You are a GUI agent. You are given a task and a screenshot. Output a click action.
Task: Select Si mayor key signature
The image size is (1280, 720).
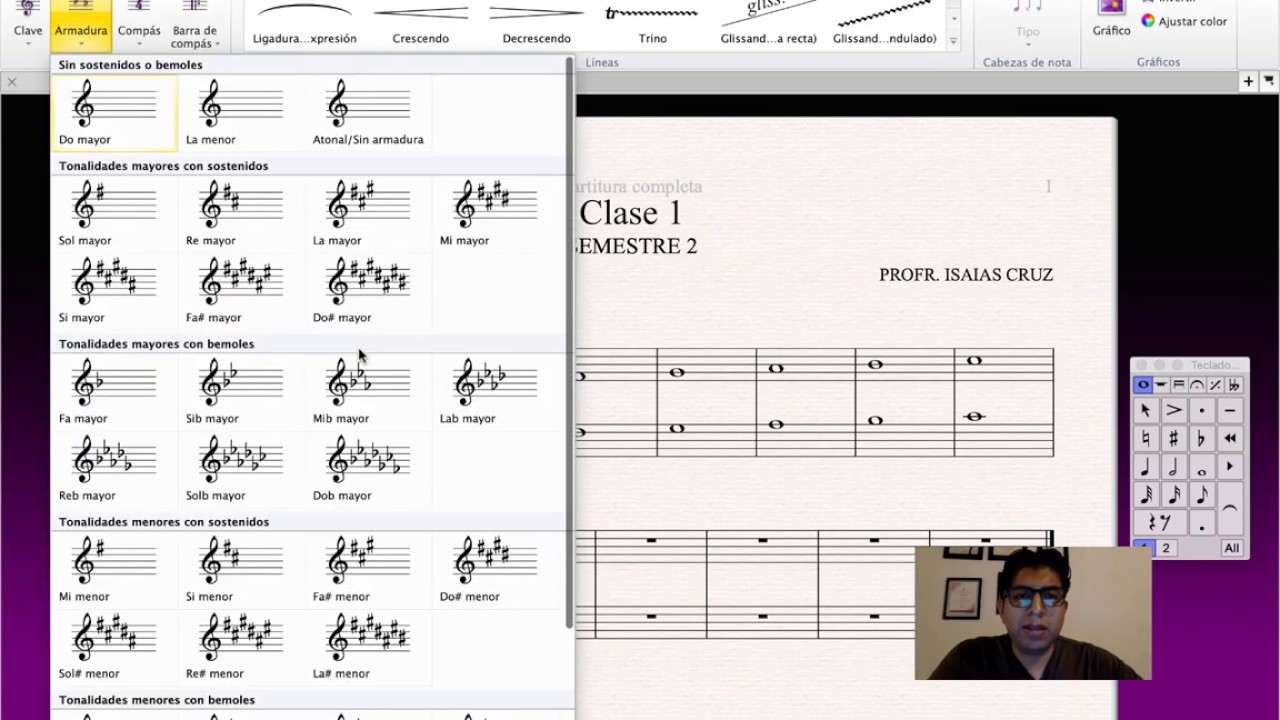114,291
